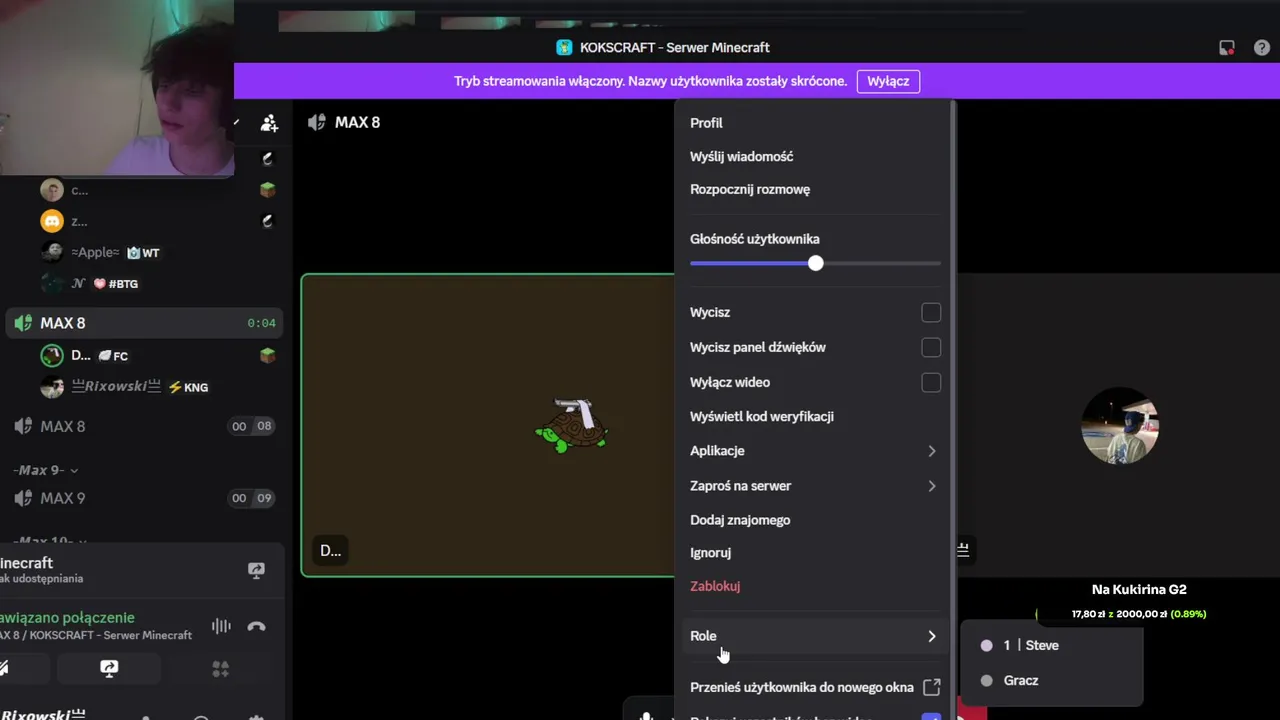Click the ≈Apple≈ WT user entry
Screen dimensions: 1280x720
tap(157, 252)
